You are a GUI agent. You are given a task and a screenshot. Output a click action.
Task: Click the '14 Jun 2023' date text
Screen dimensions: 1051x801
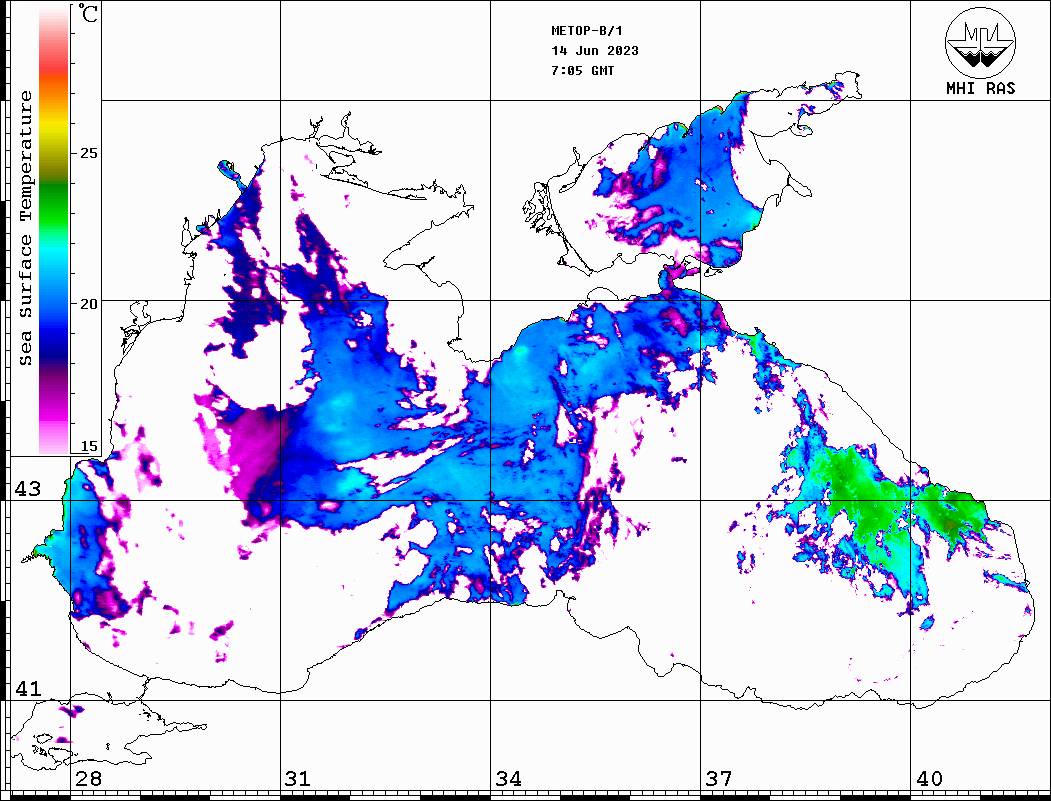595,51
